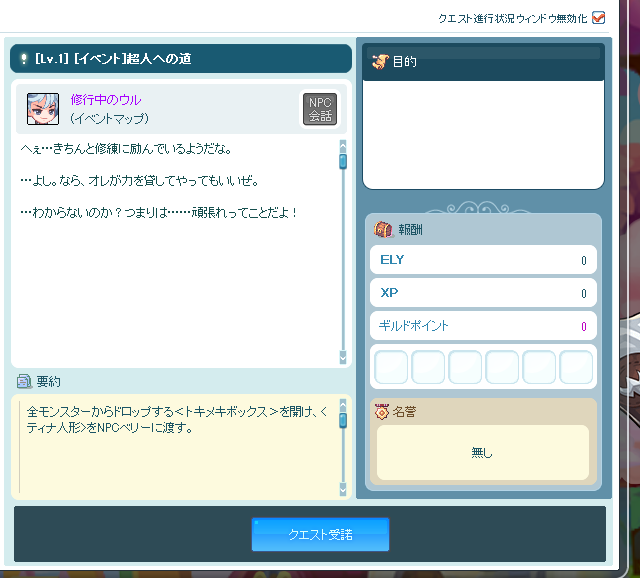Image resolution: width=640 pixels, height=578 pixels.
Task: Click the quest exclamation icon in title
Action: click(x=24, y=59)
